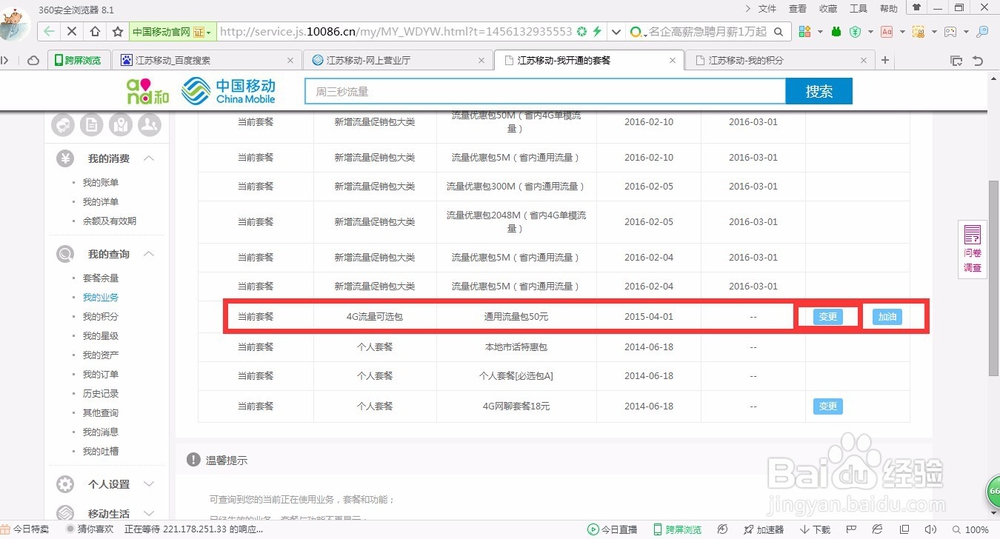Collapse the 我的查询 sidebar section
Image resolution: width=1000 pixels, height=539 pixels.
point(149,254)
